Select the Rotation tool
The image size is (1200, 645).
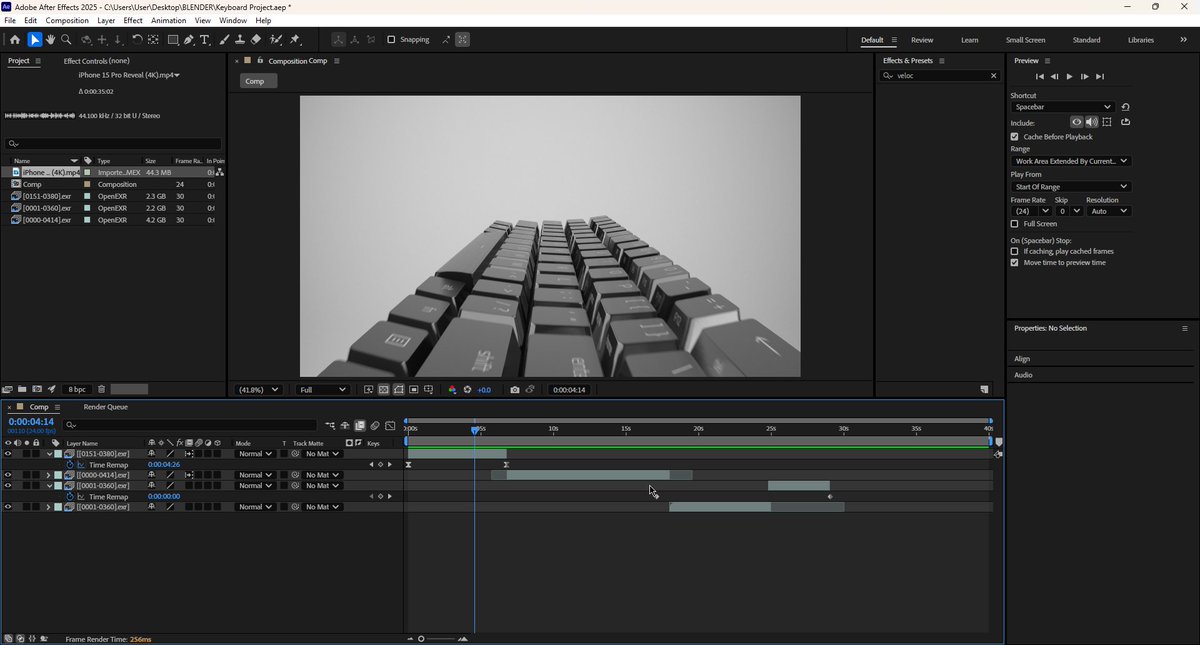[x=137, y=40]
